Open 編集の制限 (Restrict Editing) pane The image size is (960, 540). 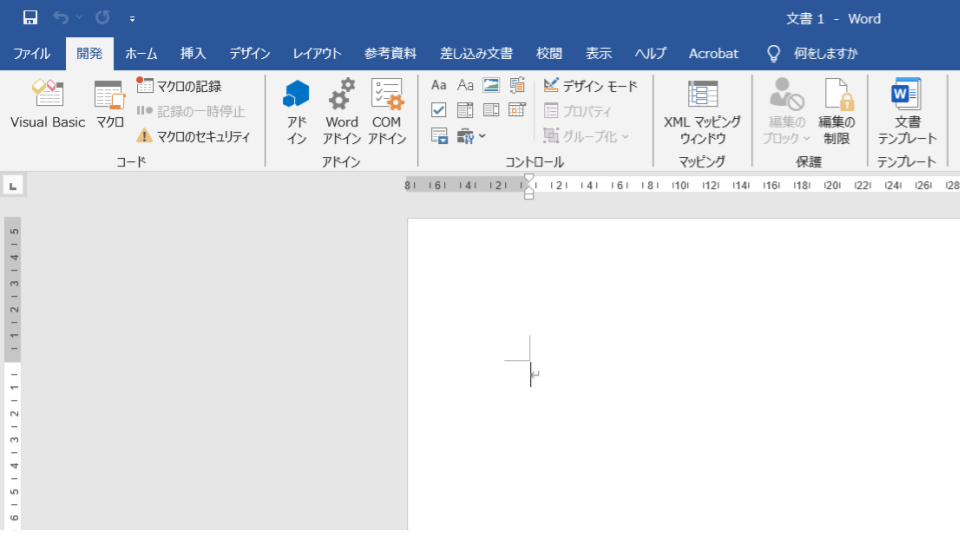[x=836, y=111]
